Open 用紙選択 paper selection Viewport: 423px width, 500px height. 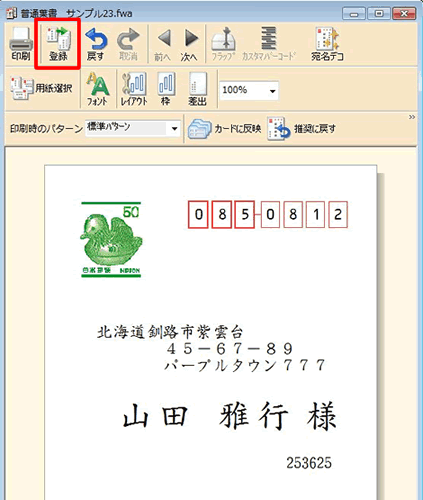coord(41,89)
